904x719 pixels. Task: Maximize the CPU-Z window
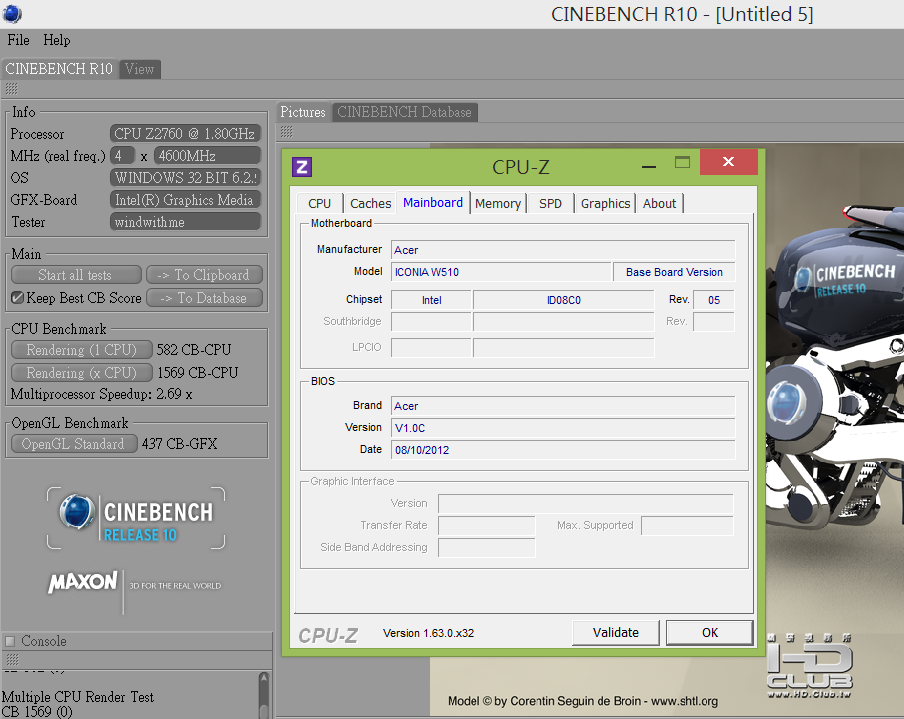pos(682,163)
